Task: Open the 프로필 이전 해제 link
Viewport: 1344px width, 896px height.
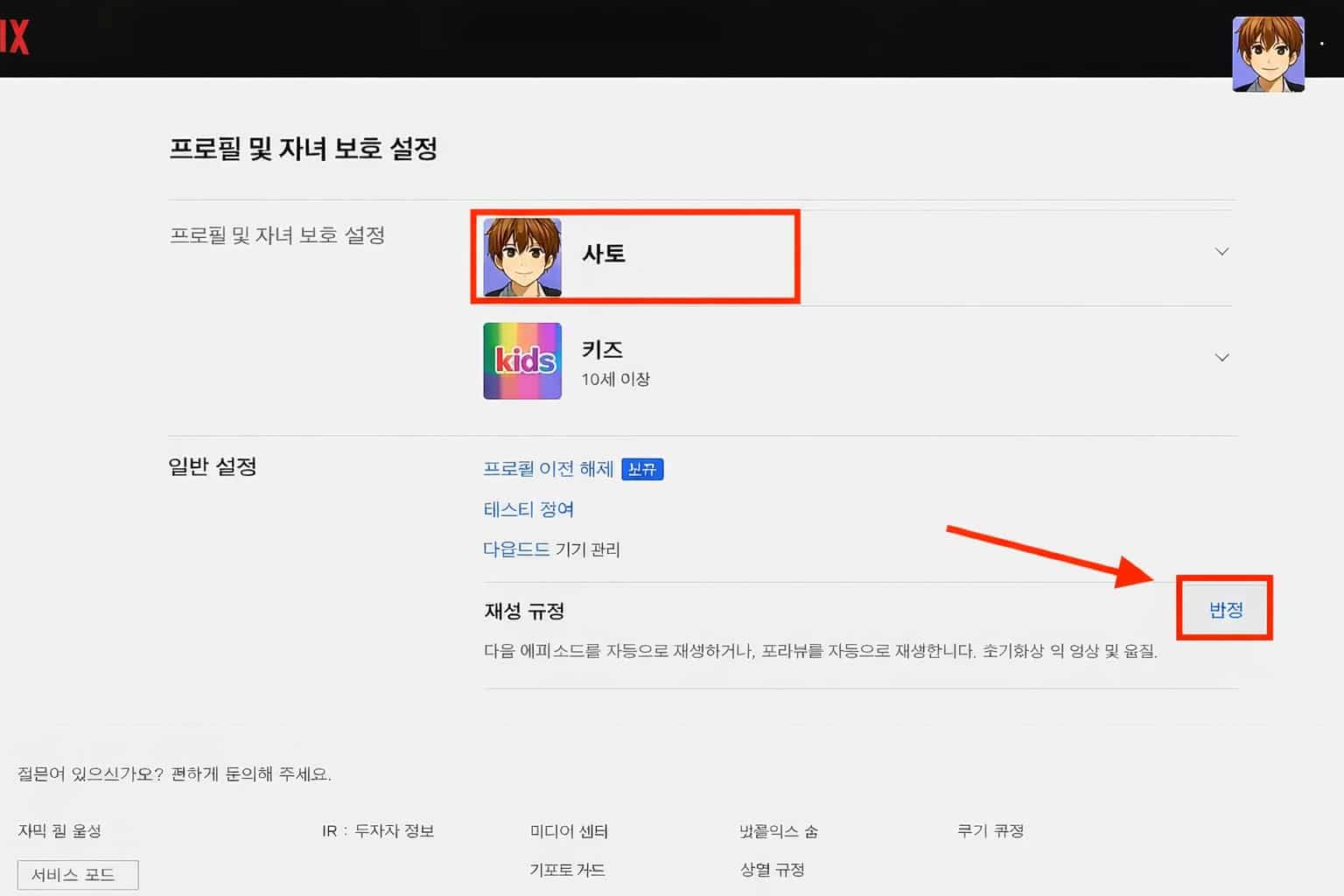Action: pos(549,469)
